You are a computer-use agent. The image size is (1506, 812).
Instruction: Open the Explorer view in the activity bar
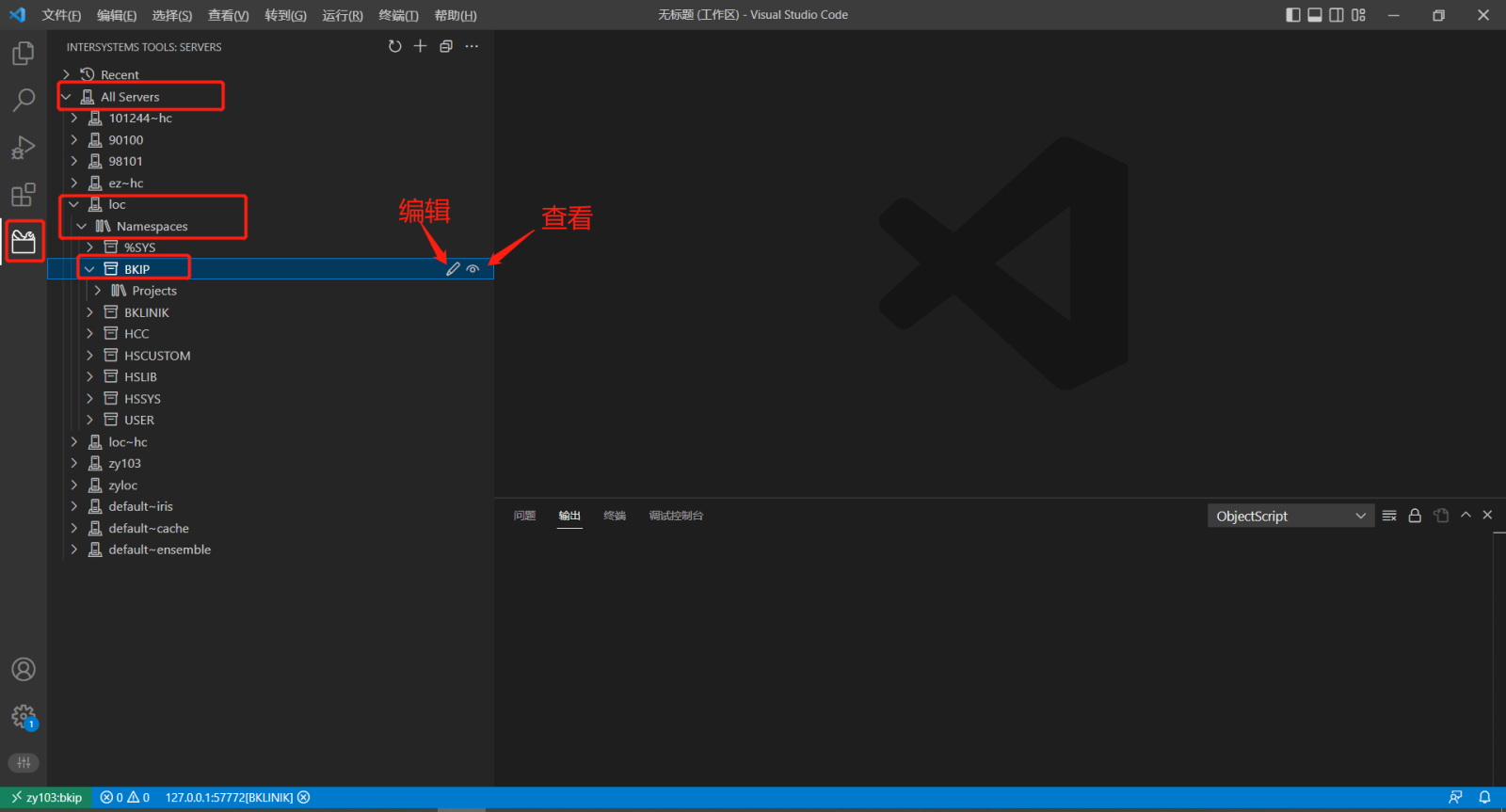click(x=24, y=54)
